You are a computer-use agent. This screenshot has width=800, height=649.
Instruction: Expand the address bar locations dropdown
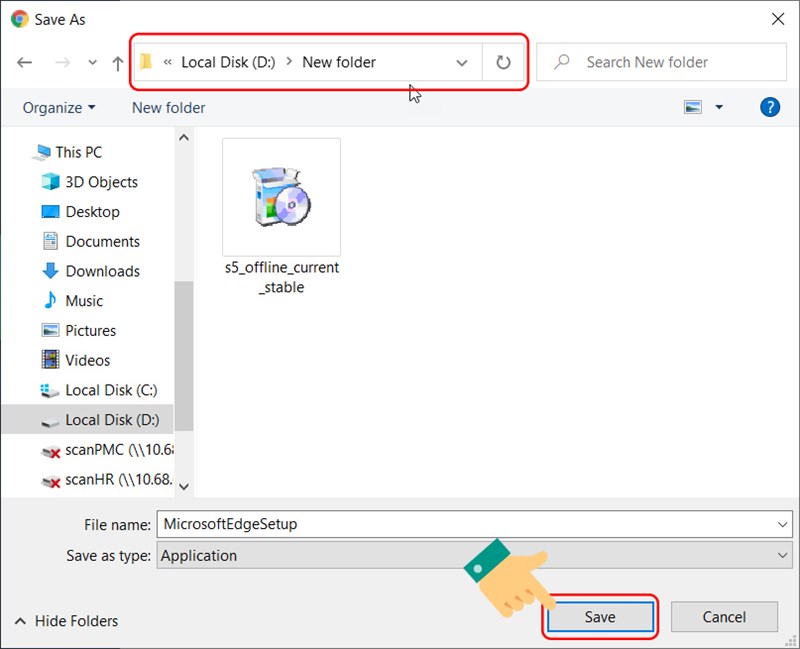point(462,62)
